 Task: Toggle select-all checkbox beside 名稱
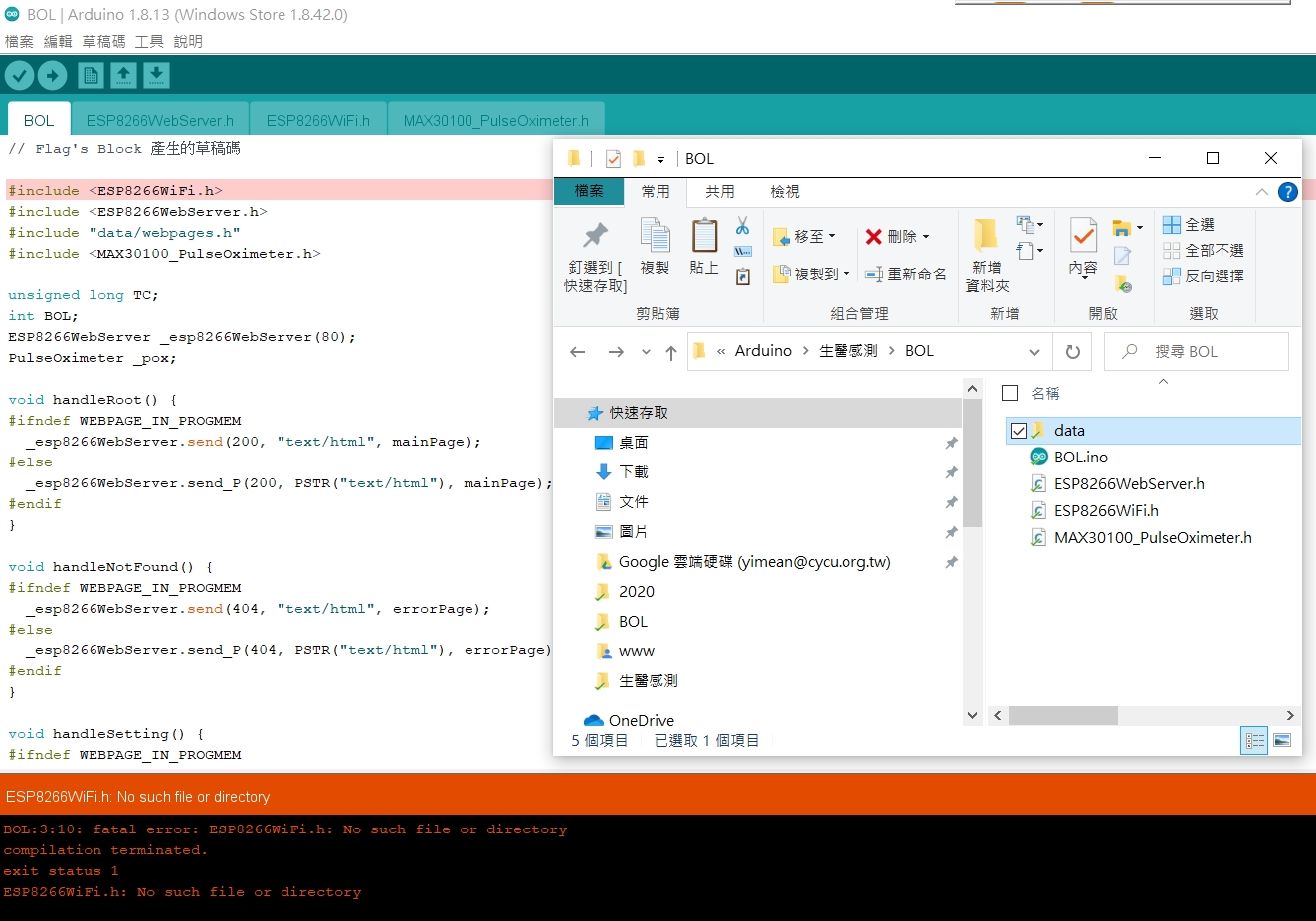pyautogui.click(x=1010, y=393)
